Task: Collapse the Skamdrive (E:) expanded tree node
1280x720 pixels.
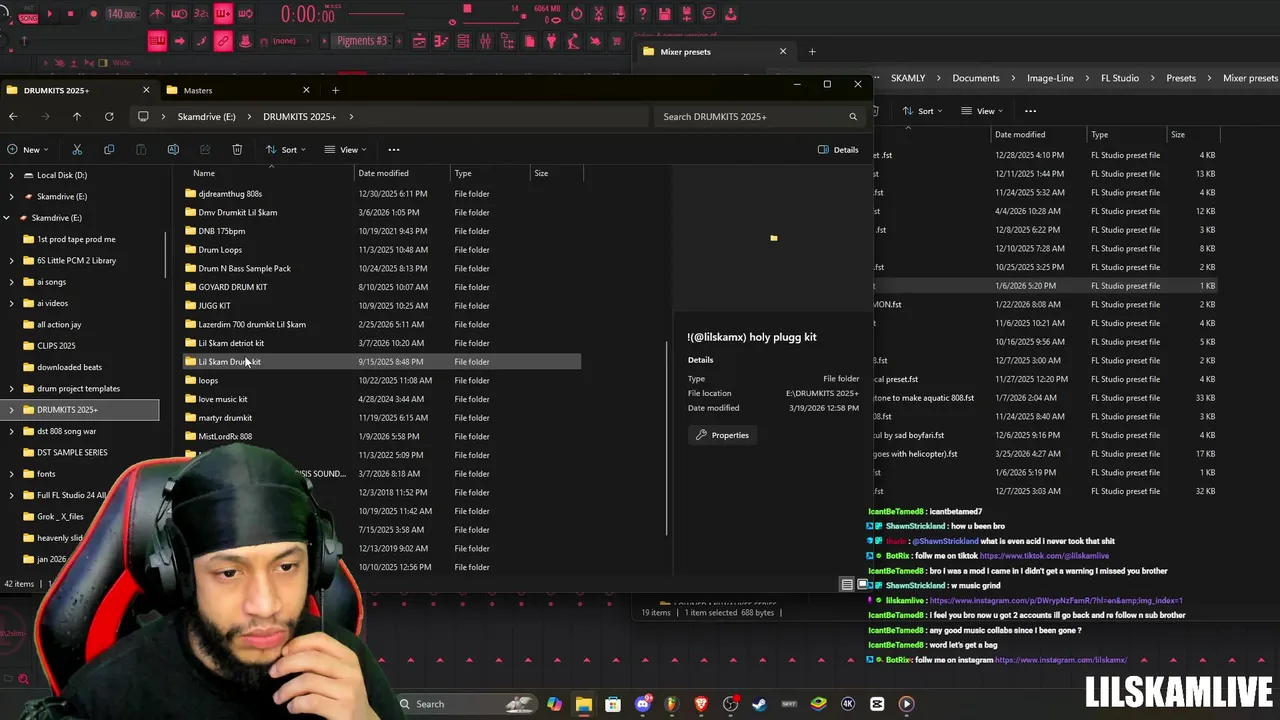Action: [7, 218]
